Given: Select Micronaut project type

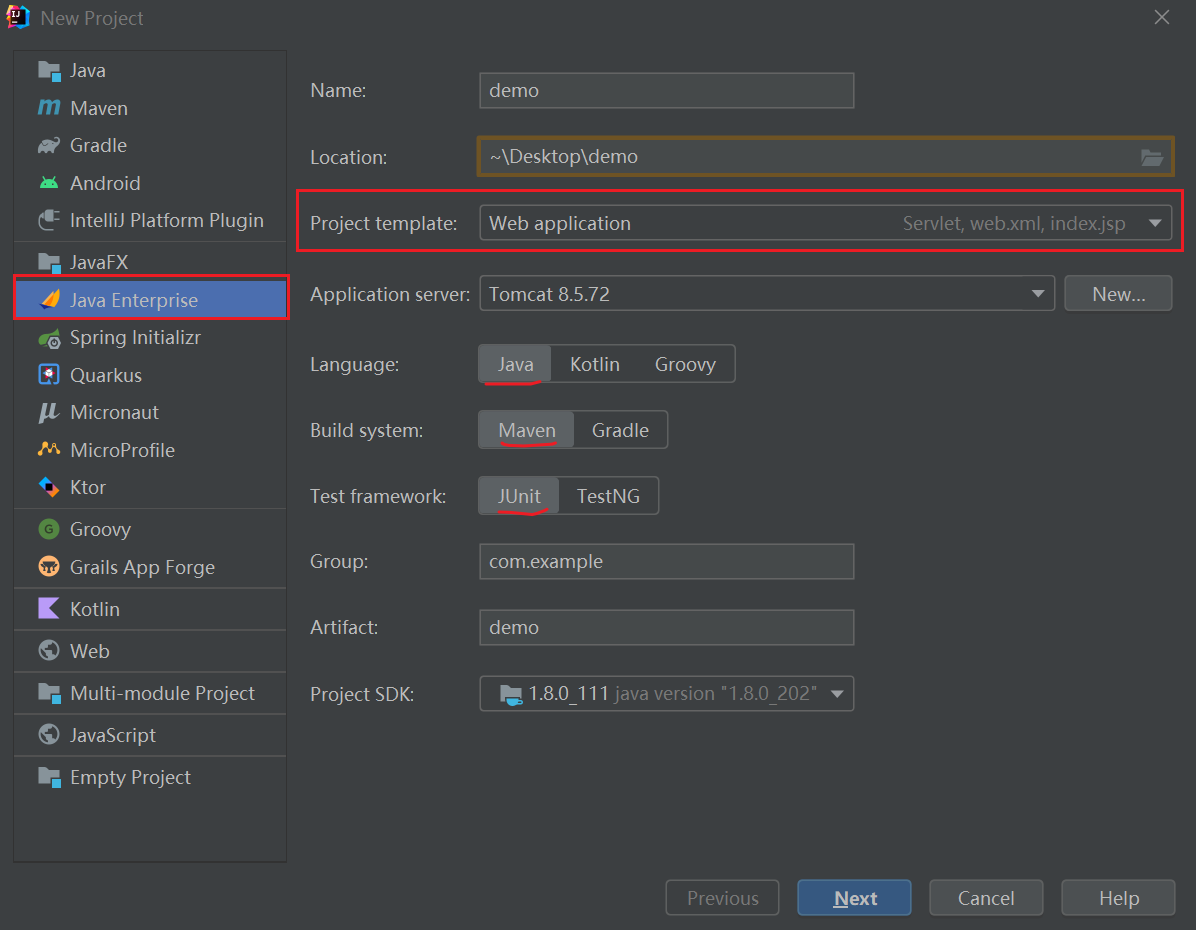Looking at the screenshot, I should click(x=150, y=412).
